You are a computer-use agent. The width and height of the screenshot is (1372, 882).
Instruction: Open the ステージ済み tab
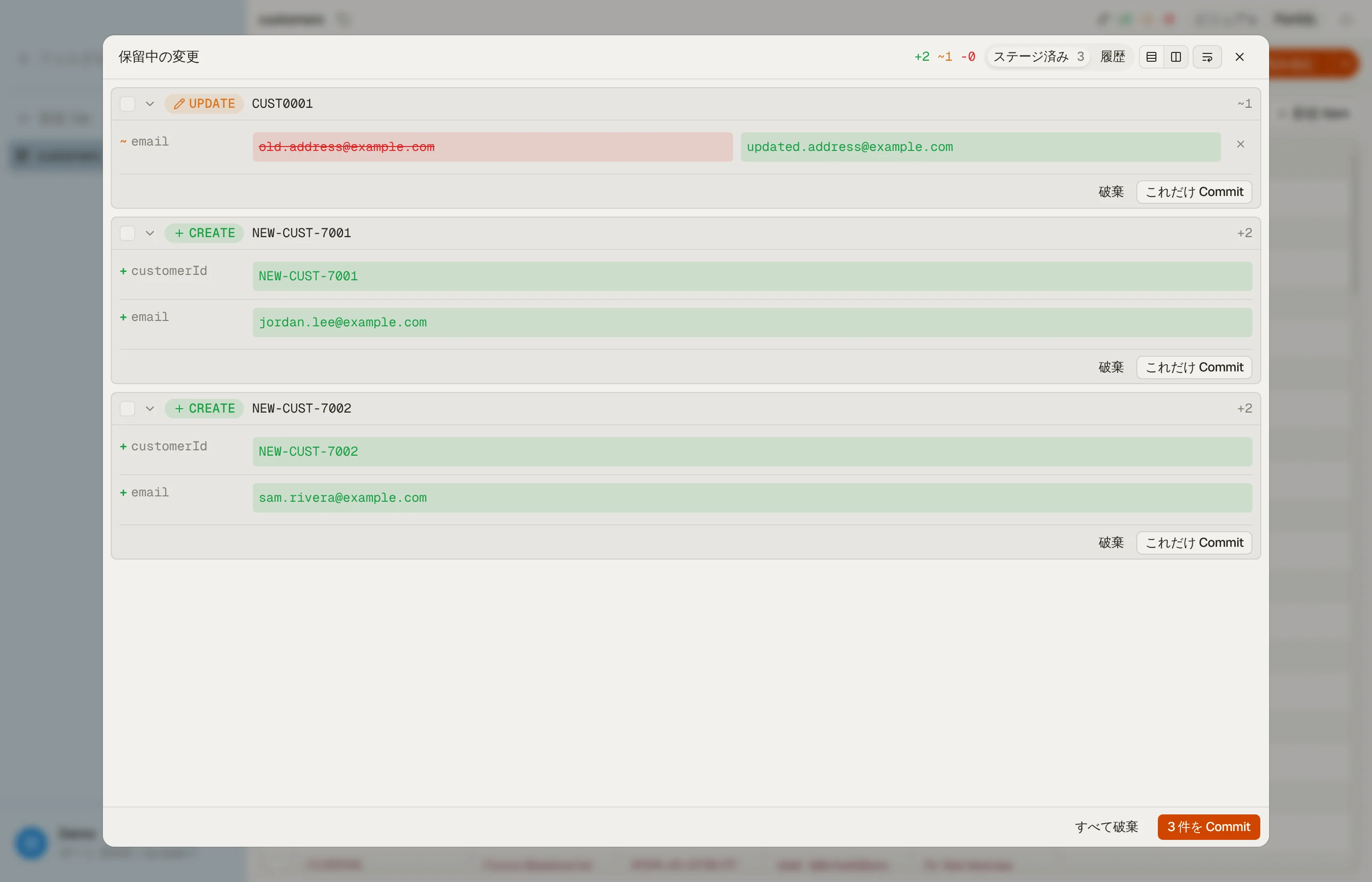coord(1038,57)
